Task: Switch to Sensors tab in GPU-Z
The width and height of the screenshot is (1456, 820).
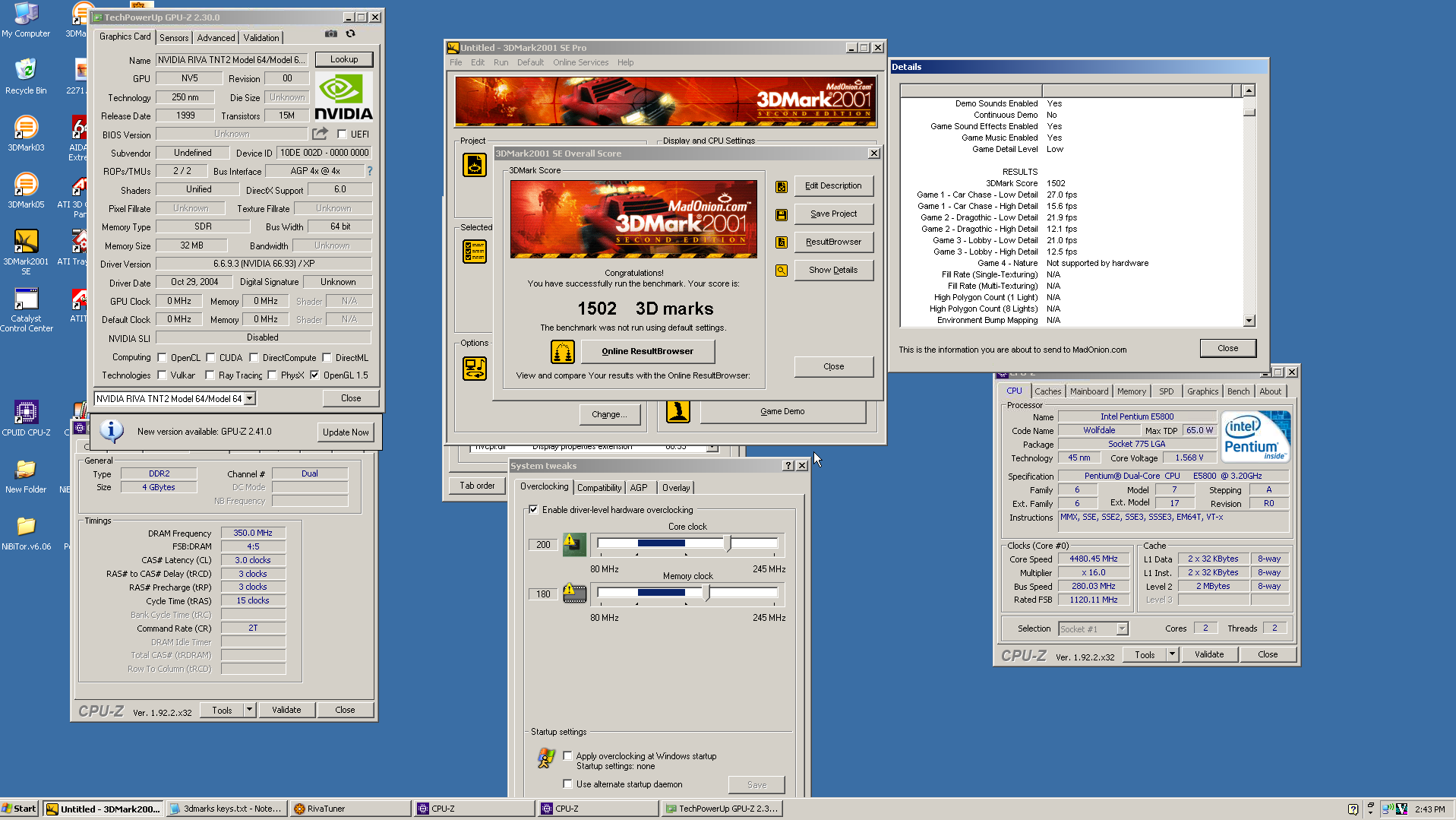Action: click(174, 38)
